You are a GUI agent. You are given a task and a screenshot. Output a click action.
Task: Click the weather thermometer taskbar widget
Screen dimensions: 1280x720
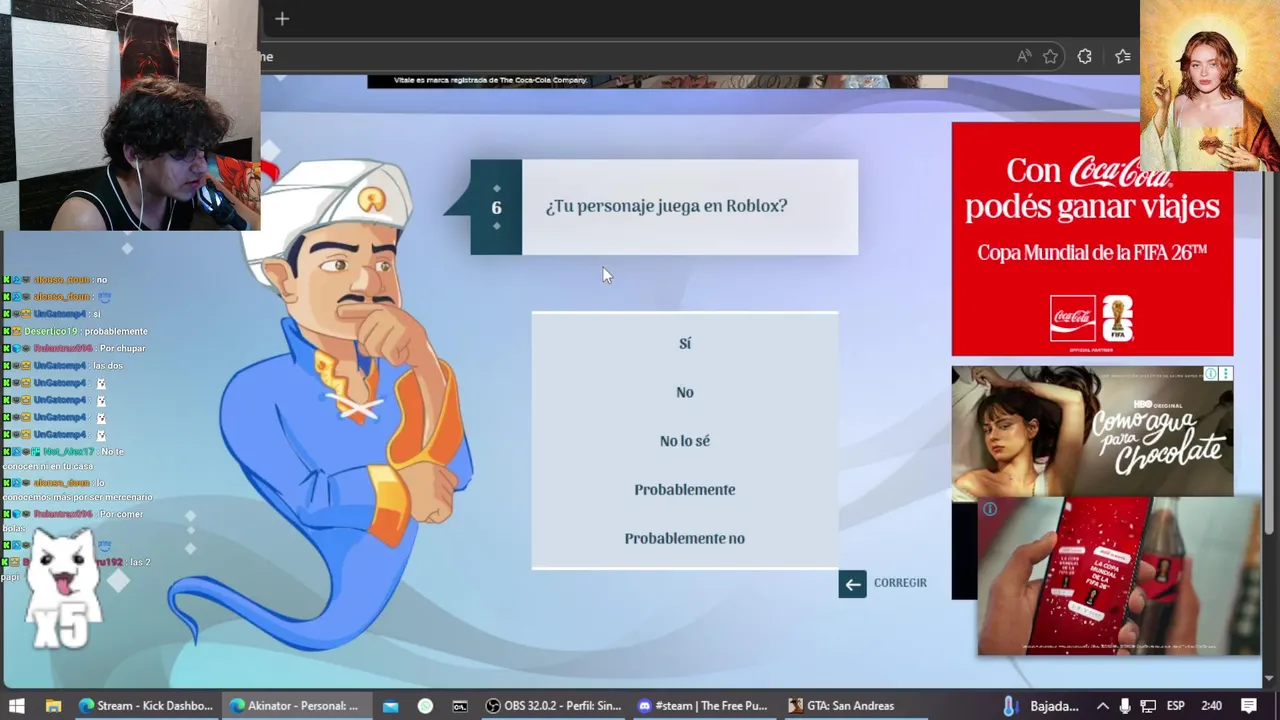1041,705
